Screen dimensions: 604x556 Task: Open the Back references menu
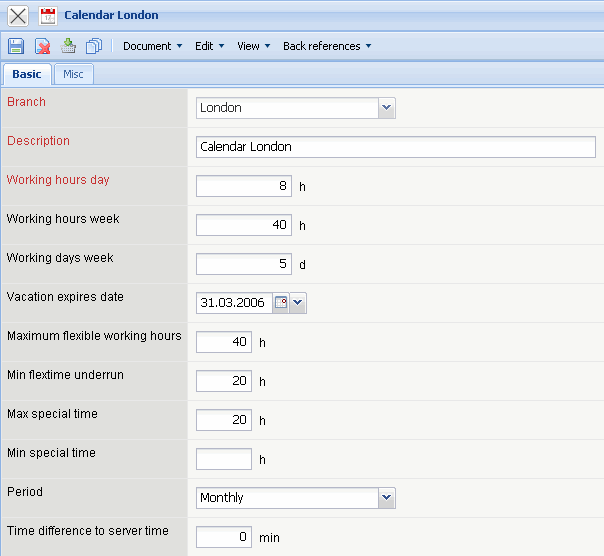(x=326, y=46)
